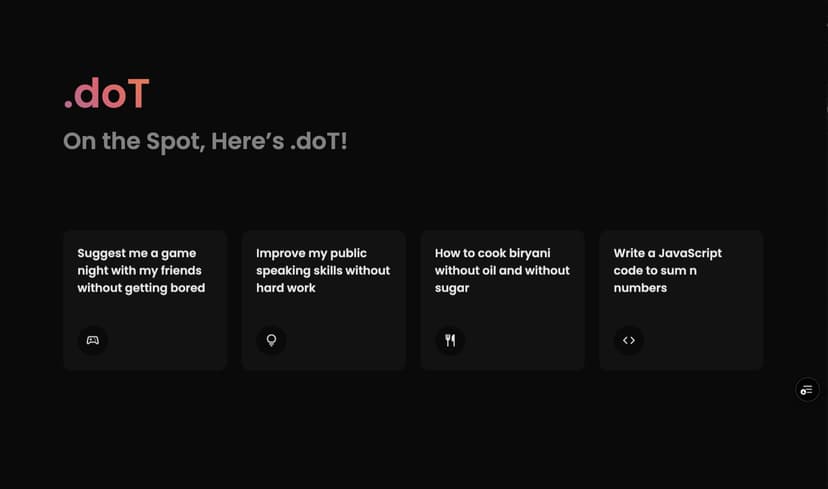Choose the JavaScript sum numbers card
828x489 pixels.
coord(681,300)
